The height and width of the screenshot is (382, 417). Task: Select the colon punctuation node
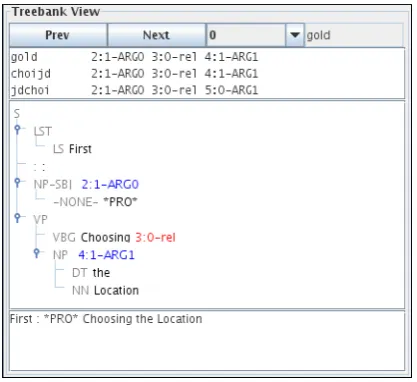(x=39, y=167)
